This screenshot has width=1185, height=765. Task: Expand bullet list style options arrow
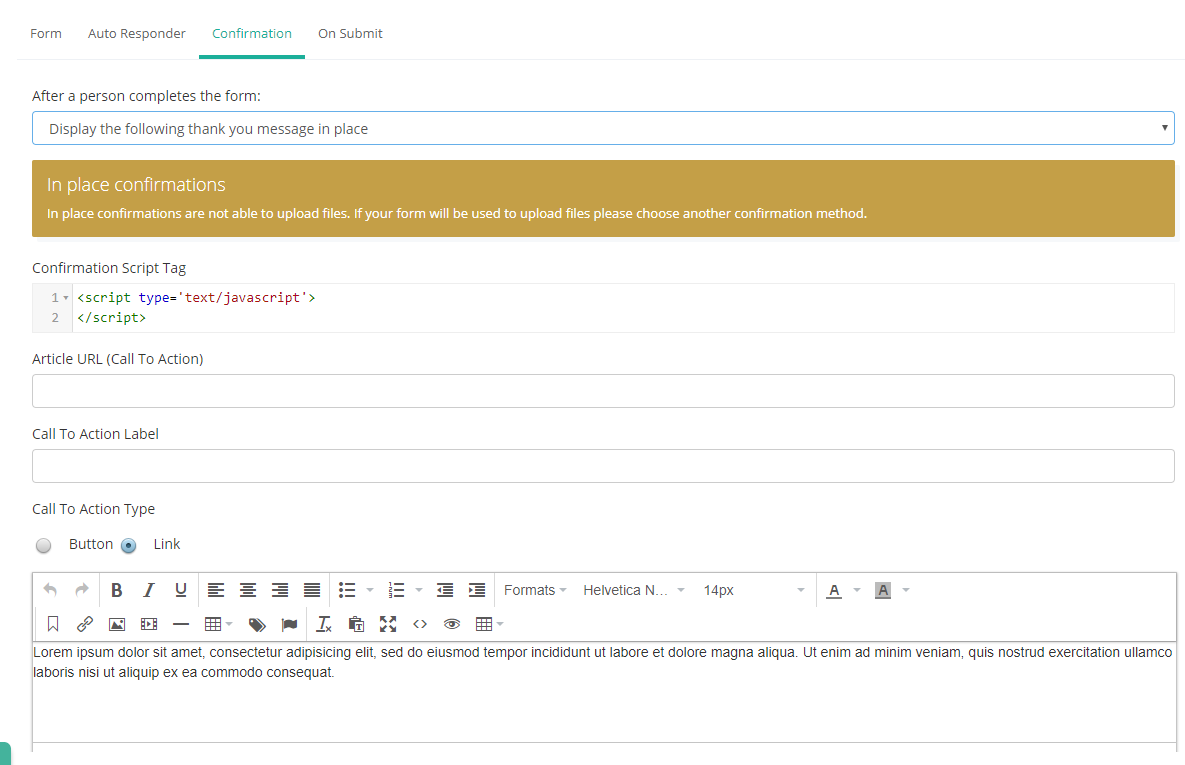(370, 590)
